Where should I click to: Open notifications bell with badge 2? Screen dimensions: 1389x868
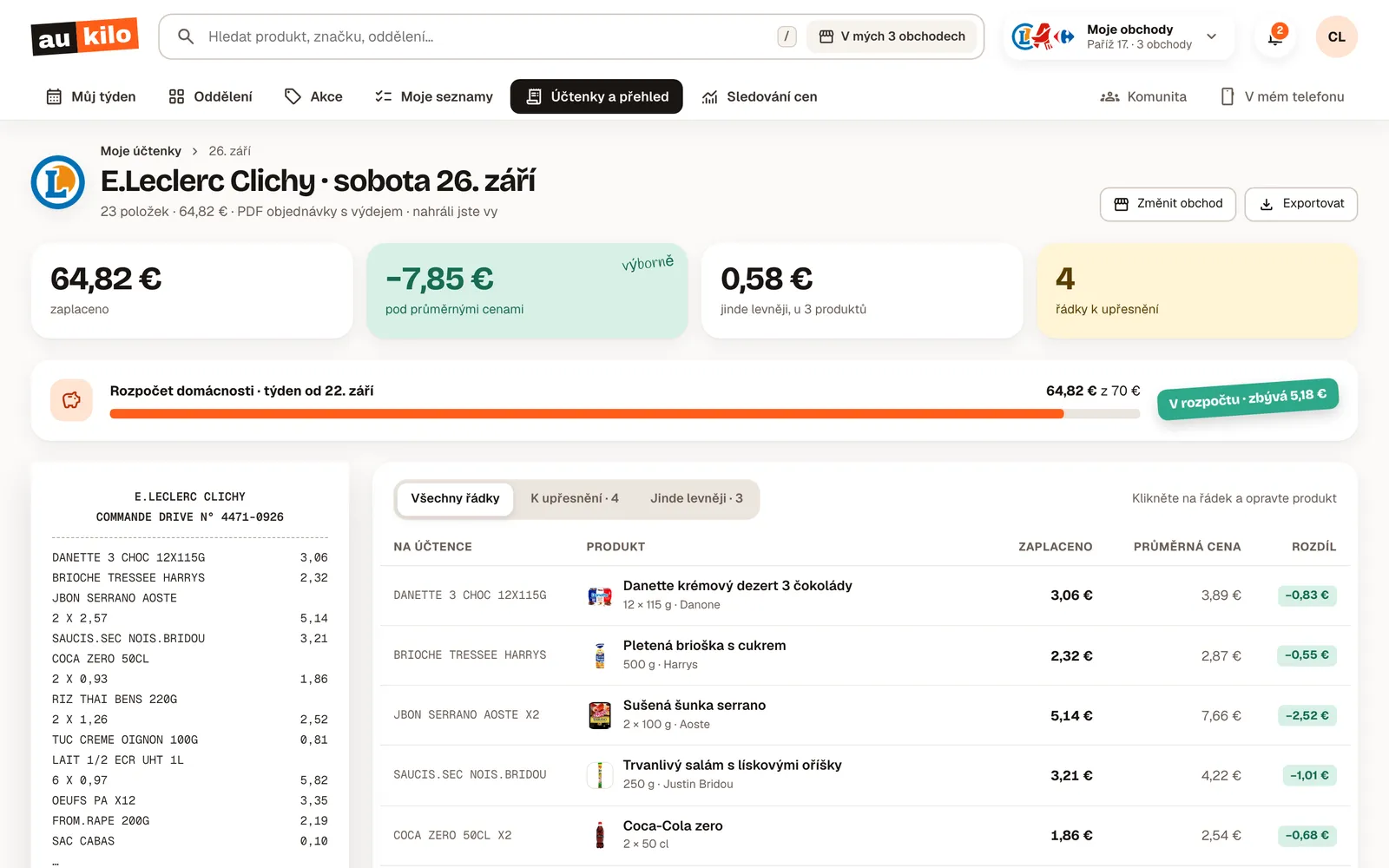1275,36
